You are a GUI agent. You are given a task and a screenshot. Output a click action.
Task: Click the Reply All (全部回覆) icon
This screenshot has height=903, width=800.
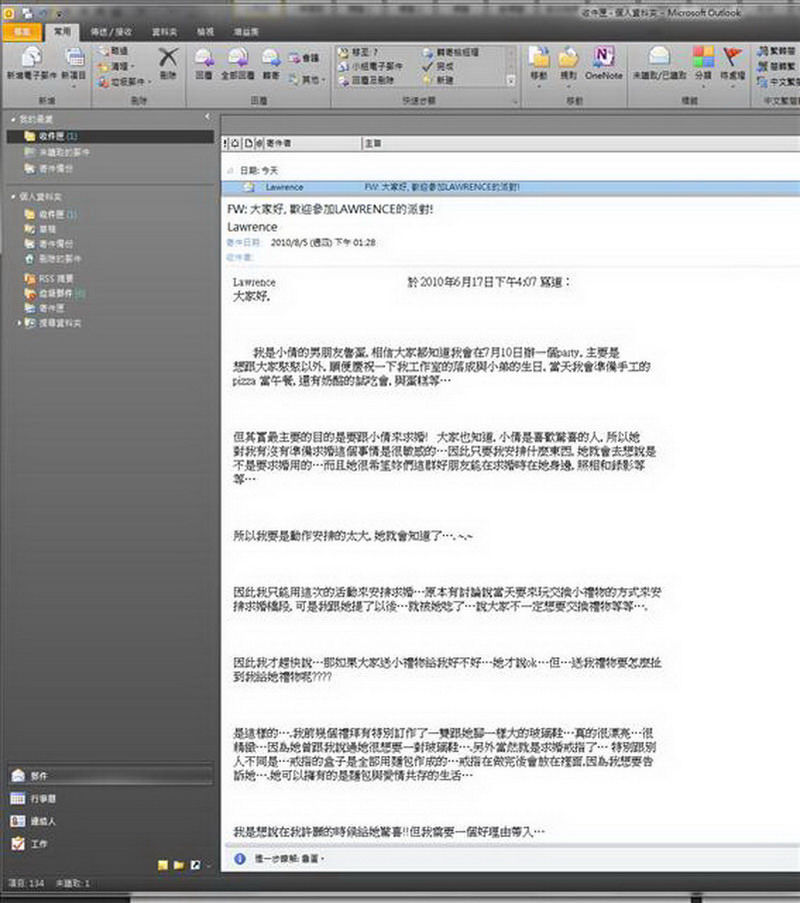tap(238, 58)
